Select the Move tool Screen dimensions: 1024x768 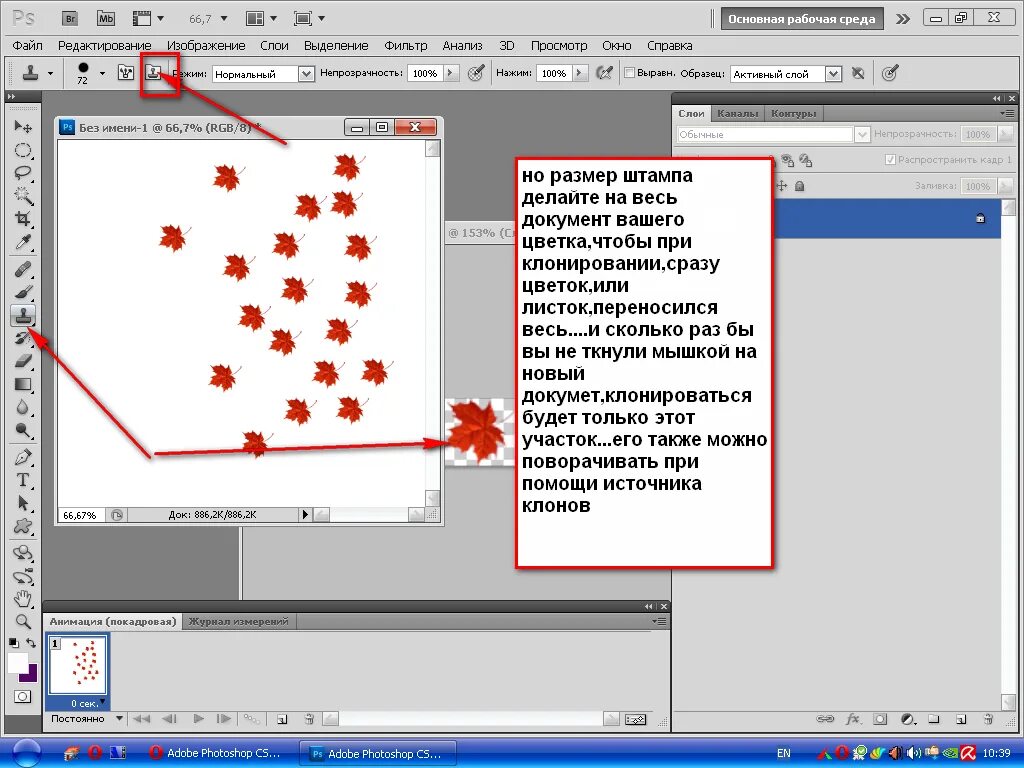(x=23, y=126)
